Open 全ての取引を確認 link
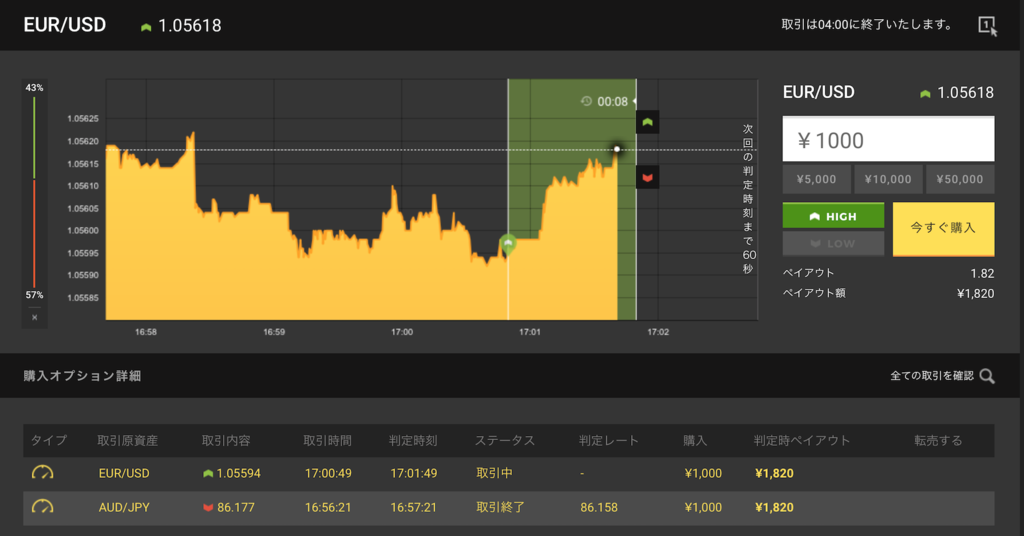This screenshot has width=1024, height=536. (x=931, y=376)
